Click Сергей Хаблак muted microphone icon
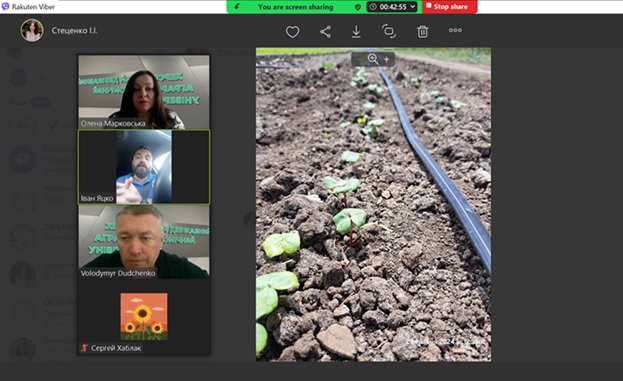This screenshot has height=381, width=623. (x=84, y=348)
